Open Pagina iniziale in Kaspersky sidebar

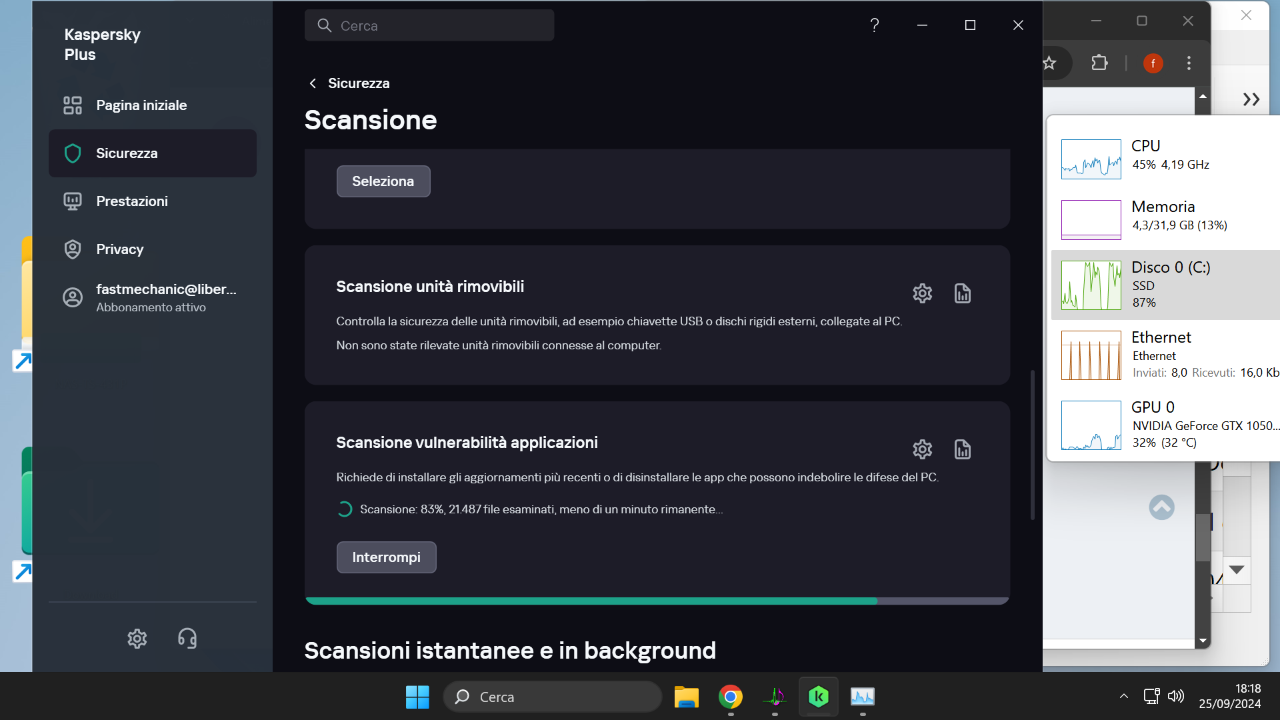152,105
